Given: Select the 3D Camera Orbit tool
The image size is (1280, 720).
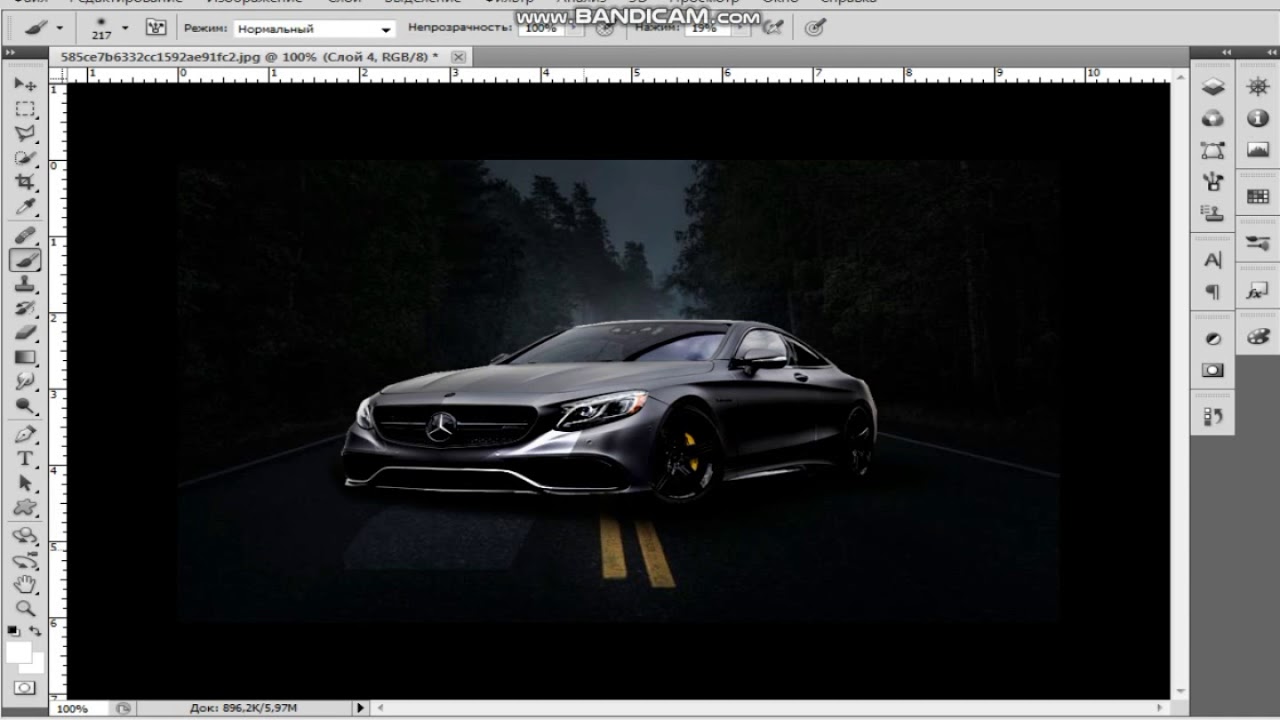Looking at the screenshot, I should (x=25, y=560).
